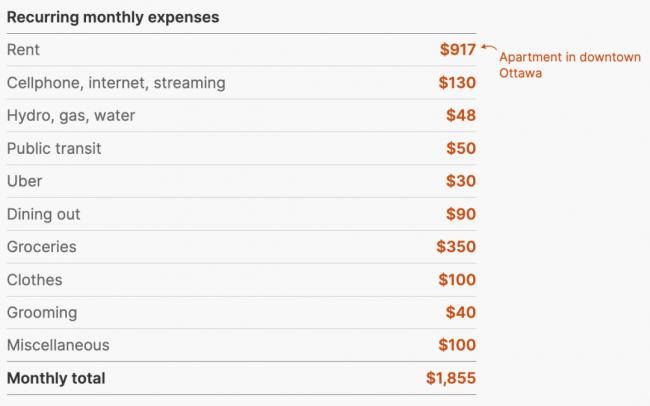Click the $917 rent amount
Viewport: 650px width, 406px height.
point(458,49)
